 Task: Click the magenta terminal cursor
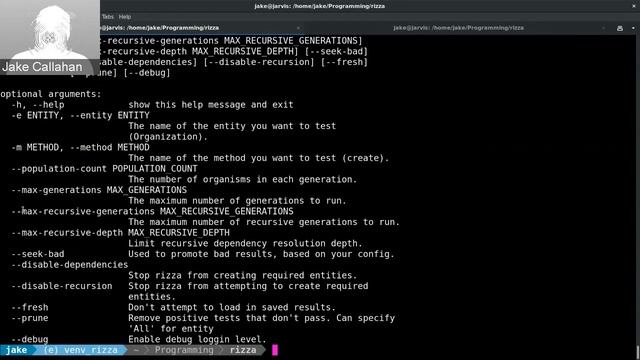(x=275, y=350)
